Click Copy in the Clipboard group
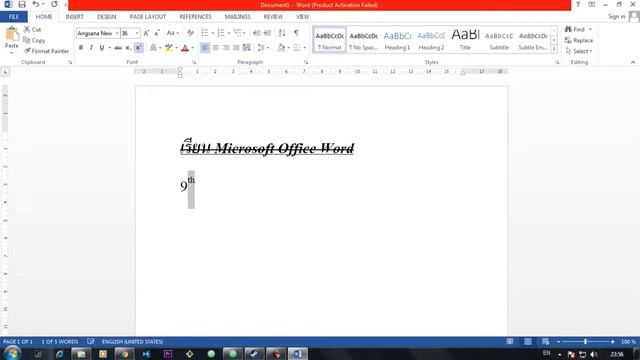Screen dimensions: 640x360 pyautogui.click(x=34, y=40)
